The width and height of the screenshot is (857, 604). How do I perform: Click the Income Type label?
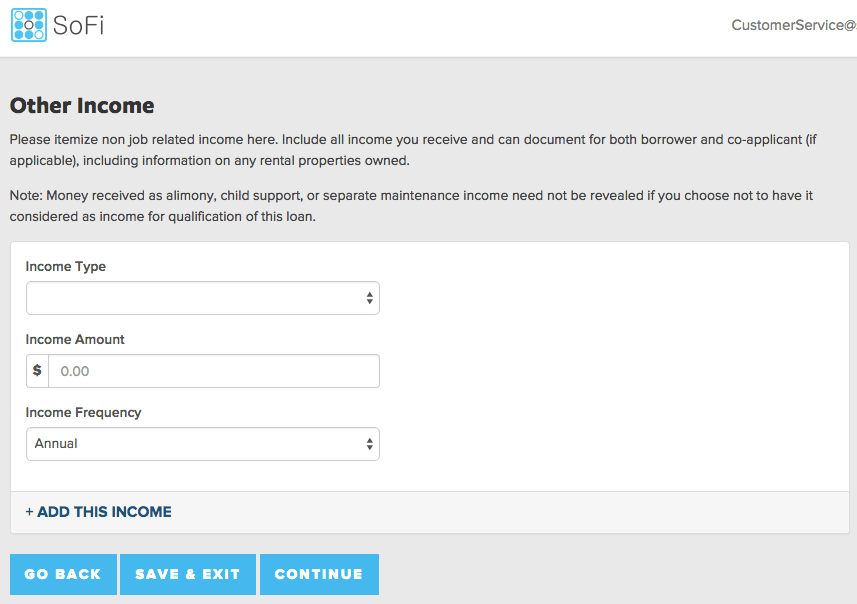pos(65,267)
